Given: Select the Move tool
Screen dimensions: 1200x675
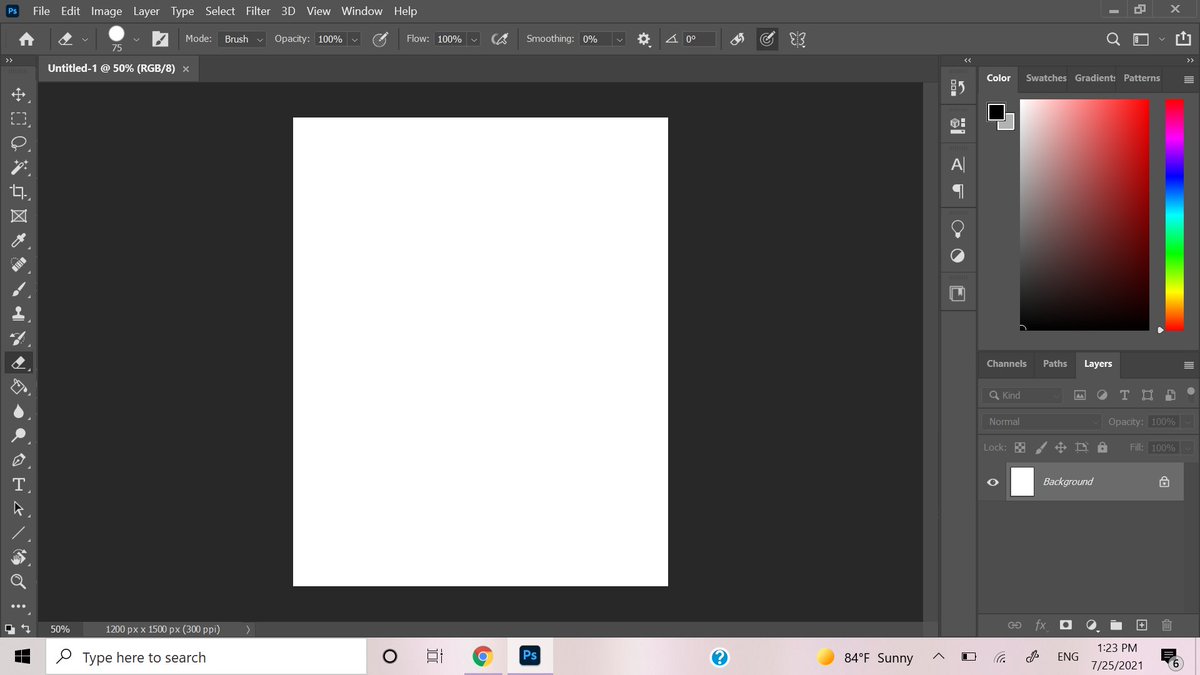Looking at the screenshot, I should tap(18, 95).
